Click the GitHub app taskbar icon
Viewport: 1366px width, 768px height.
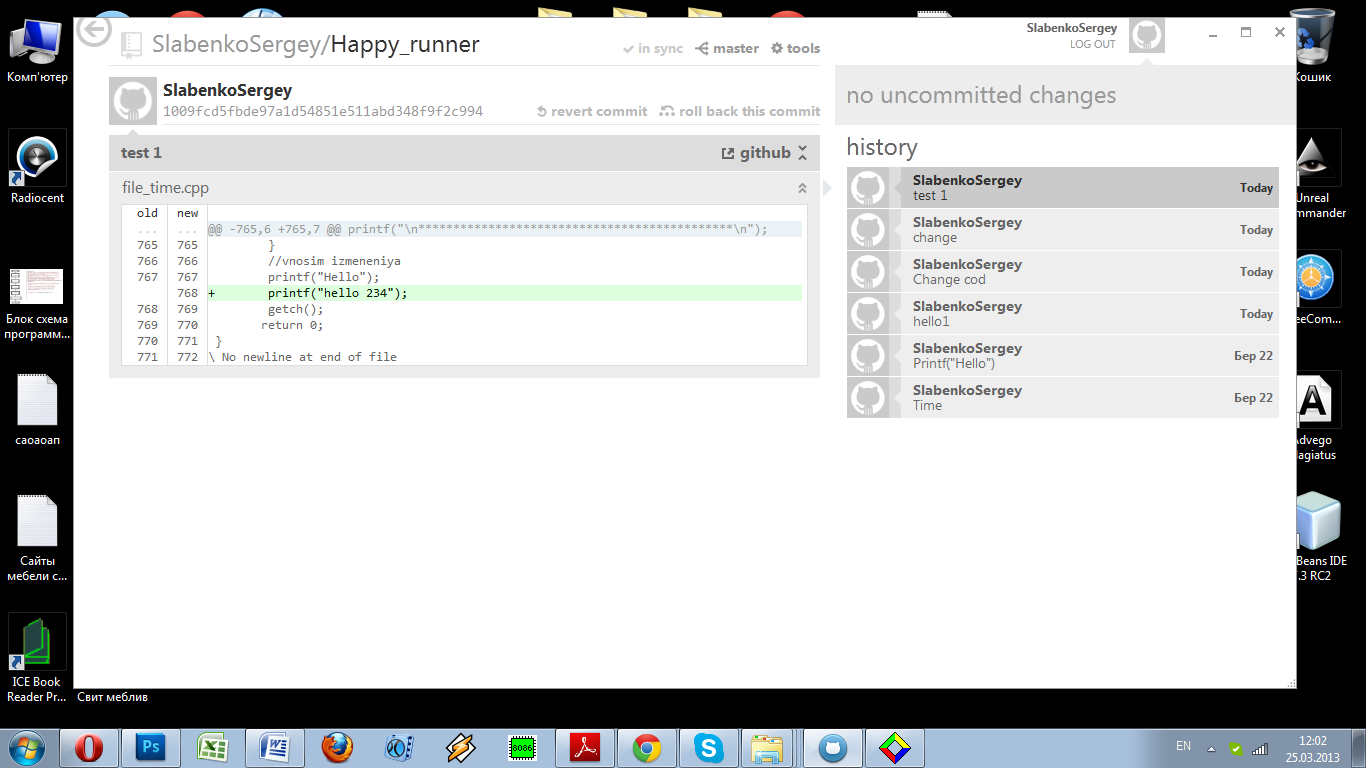832,748
